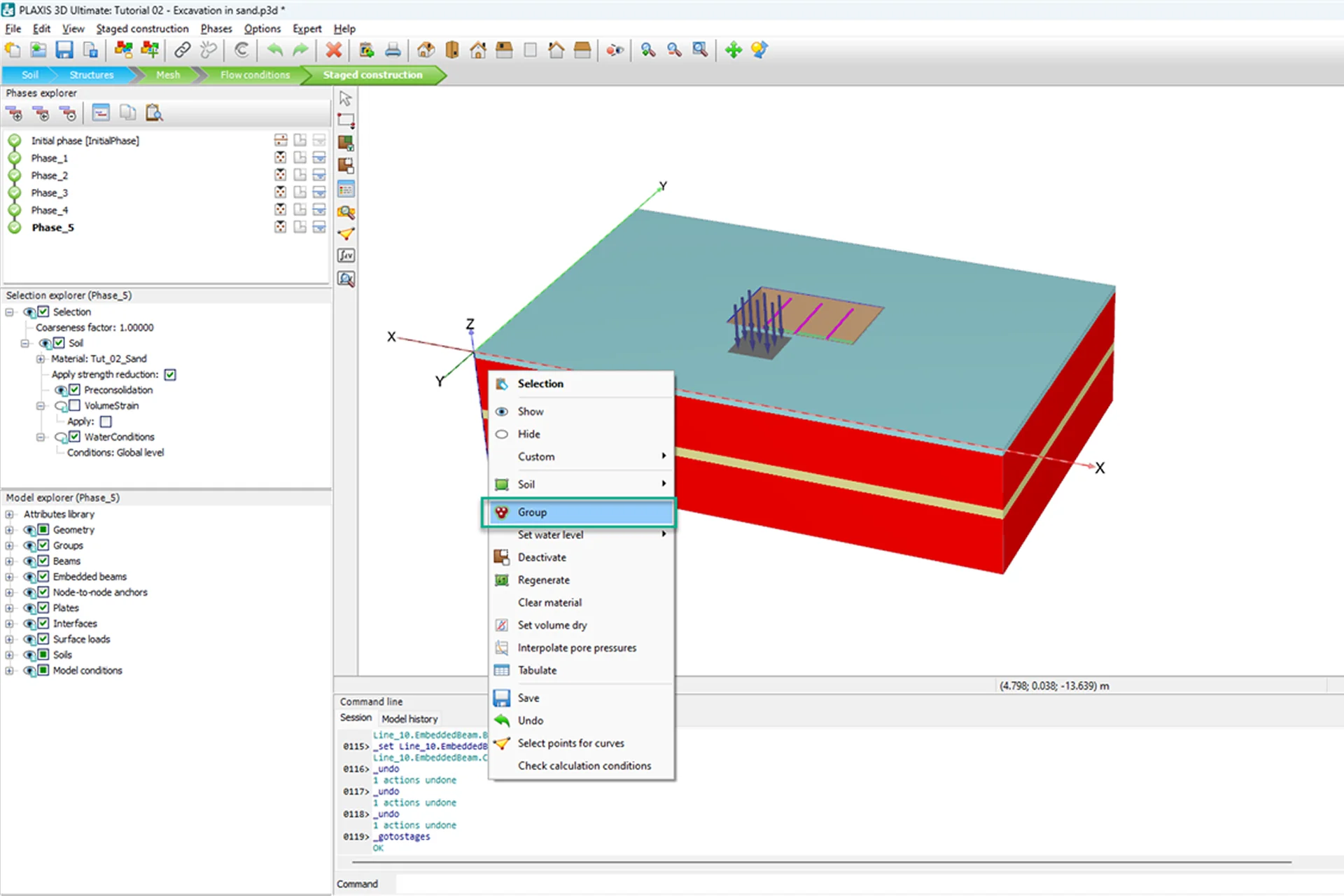Click the Command input field

(x=840, y=884)
